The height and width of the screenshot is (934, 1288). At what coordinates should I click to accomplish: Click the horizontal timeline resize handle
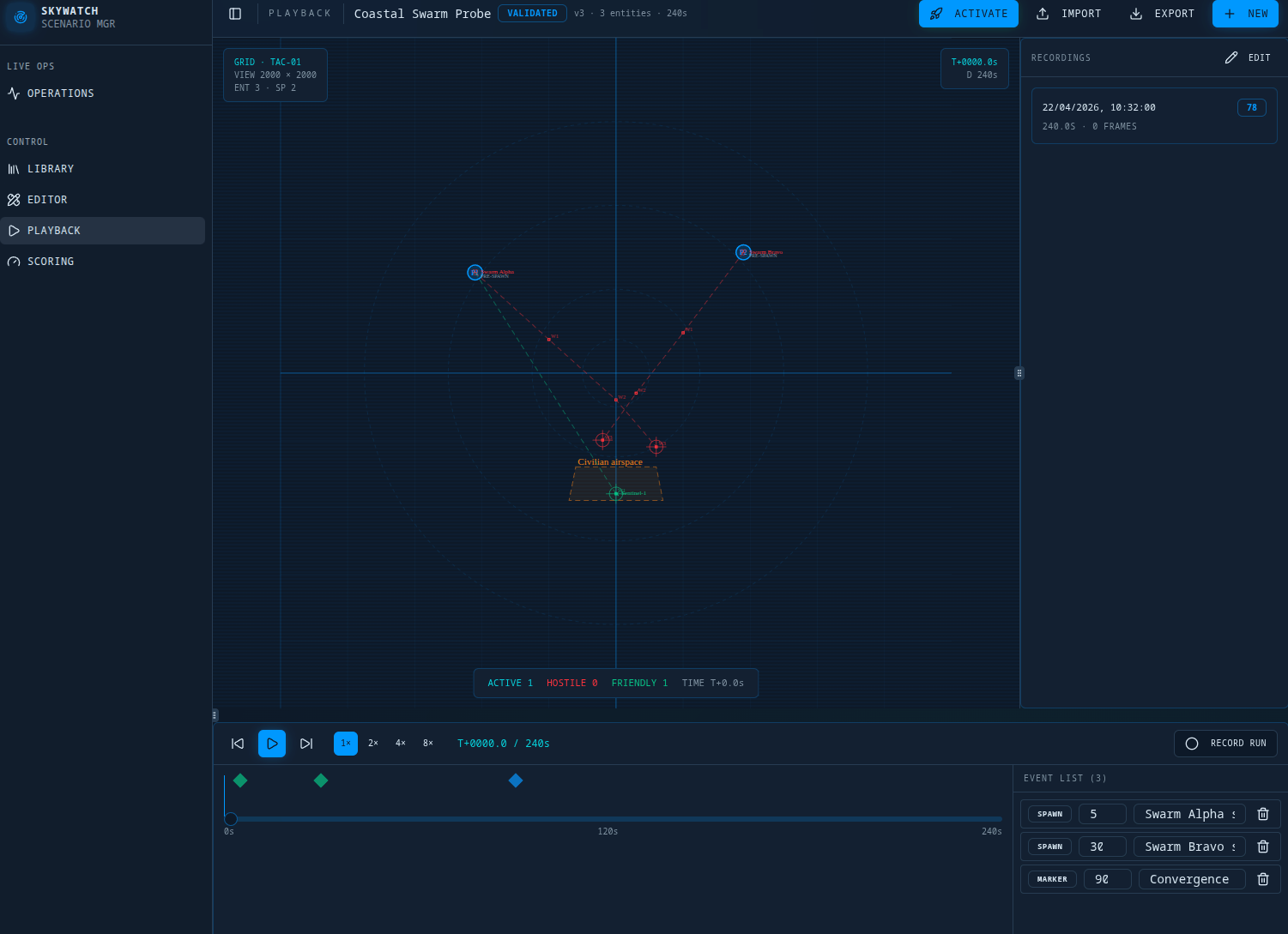[215, 715]
